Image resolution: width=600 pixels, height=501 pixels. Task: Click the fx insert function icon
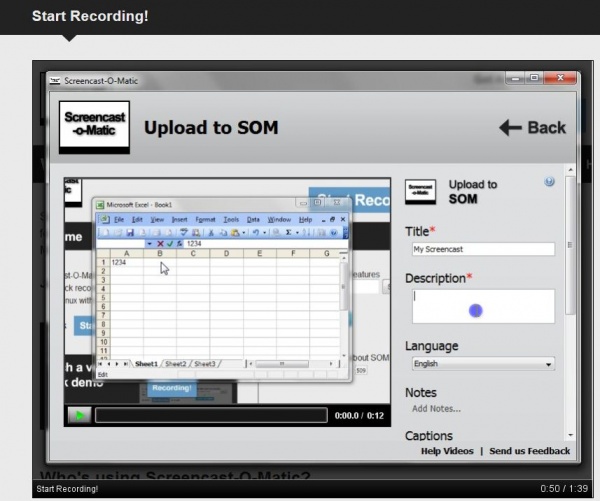click(x=179, y=244)
